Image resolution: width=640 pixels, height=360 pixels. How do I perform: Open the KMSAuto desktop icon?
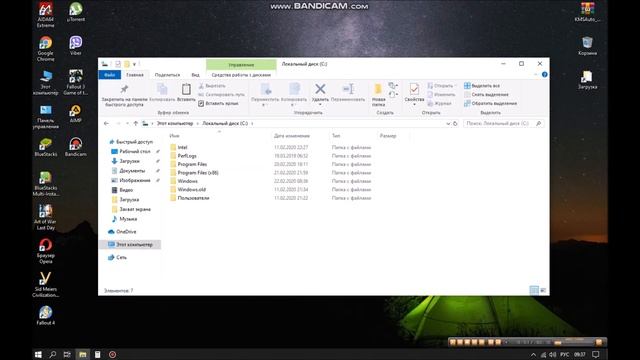[587, 12]
